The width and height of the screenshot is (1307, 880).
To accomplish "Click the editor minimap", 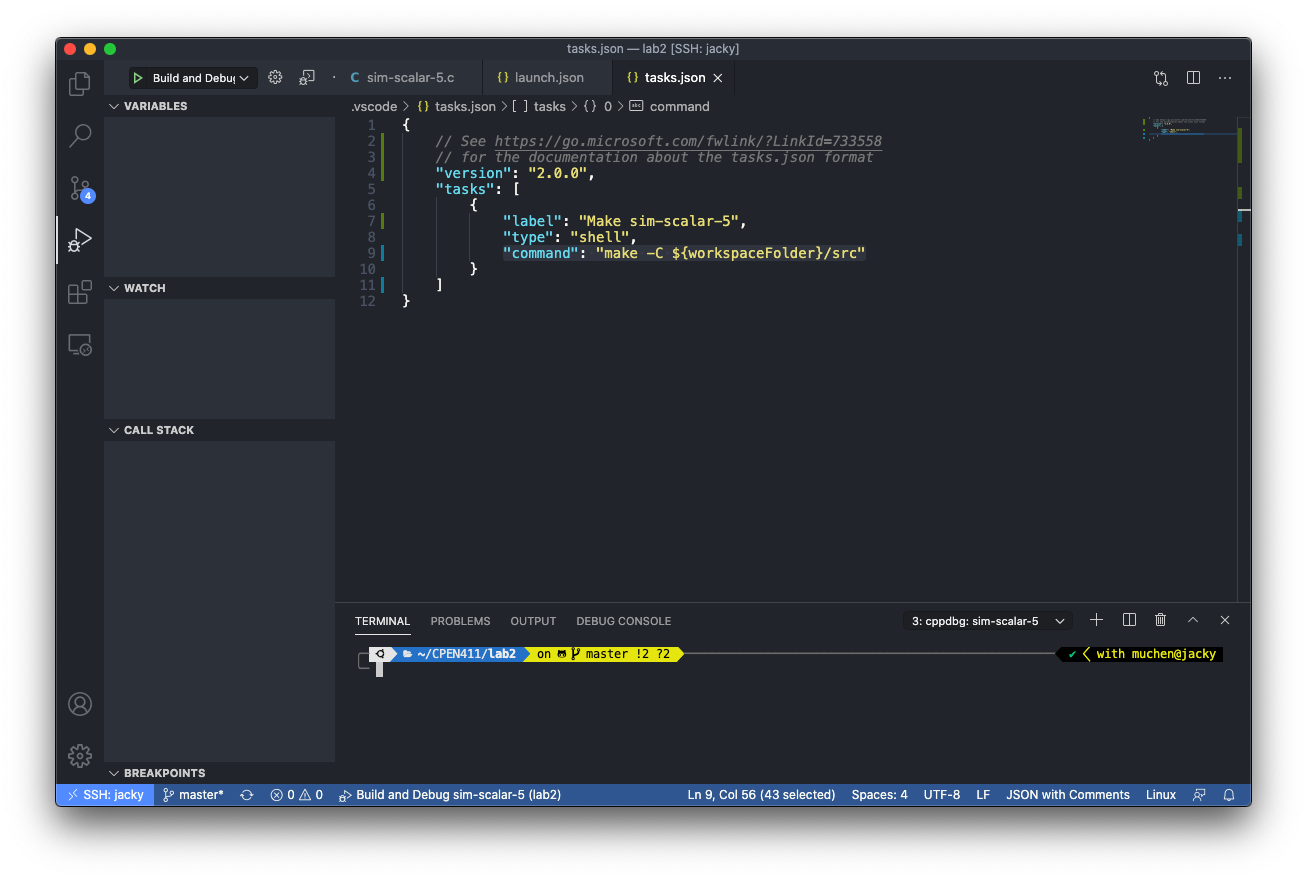I will click(1190, 130).
